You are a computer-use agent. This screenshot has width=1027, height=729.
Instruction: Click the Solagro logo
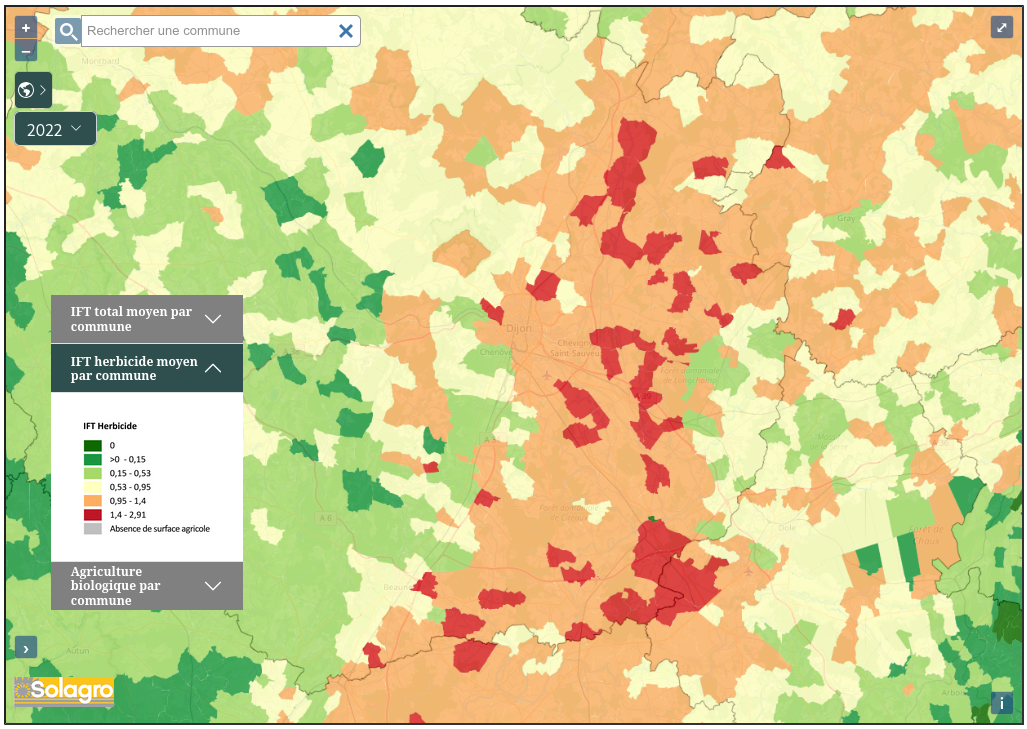coord(64,691)
